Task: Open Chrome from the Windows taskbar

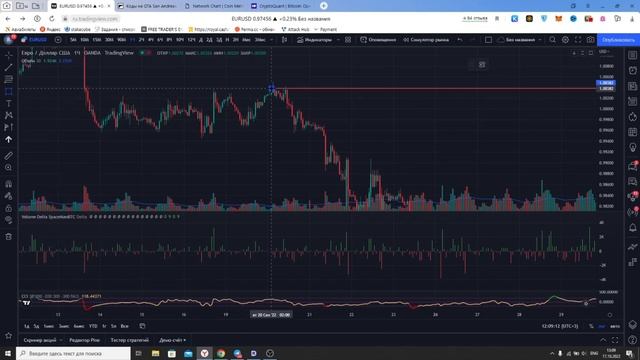Action: (221, 353)
